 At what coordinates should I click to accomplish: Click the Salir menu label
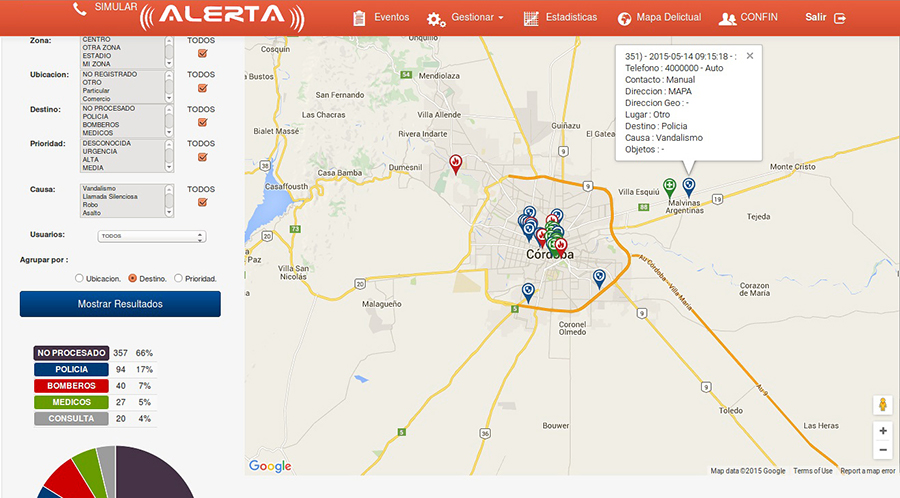pos(815,17)
